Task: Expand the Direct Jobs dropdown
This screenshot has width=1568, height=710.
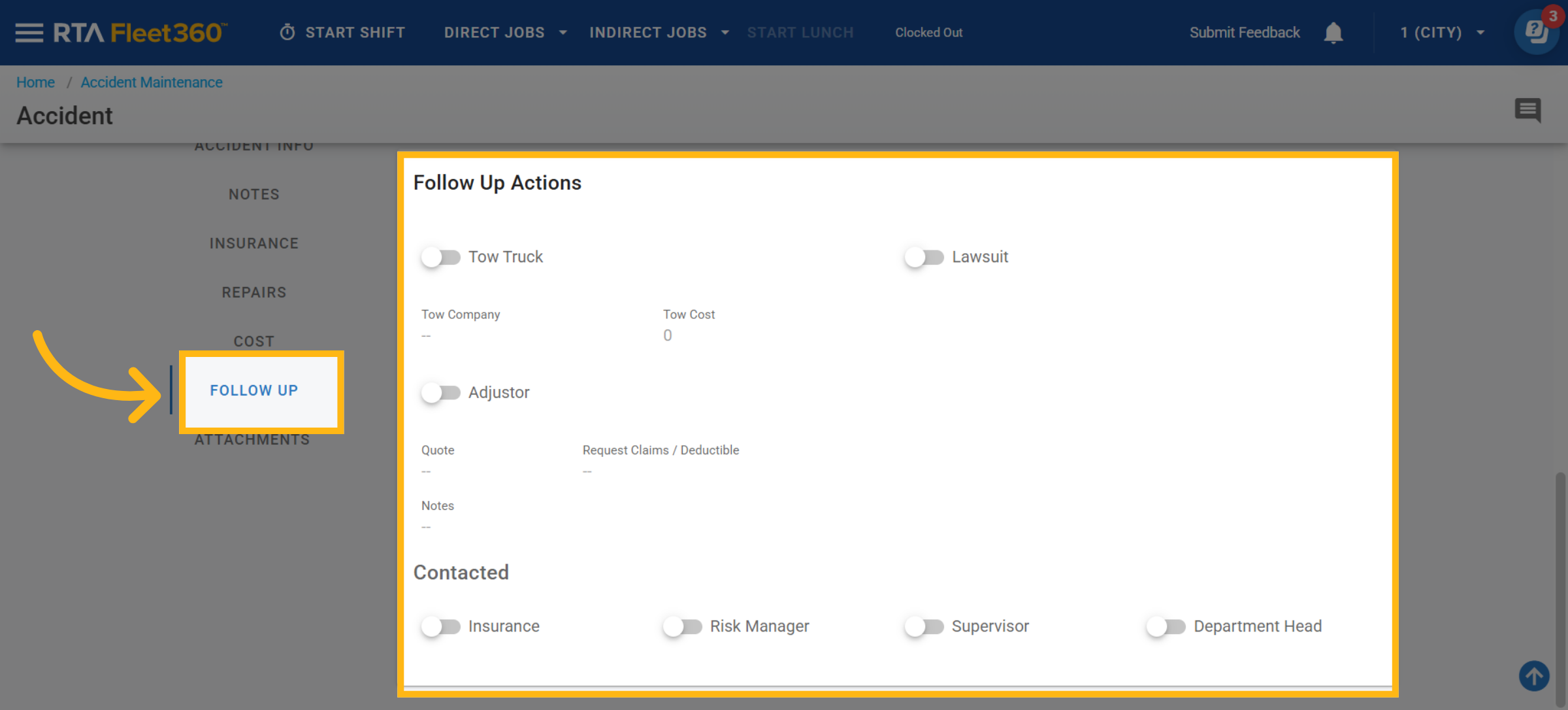Action: [505, 33]
